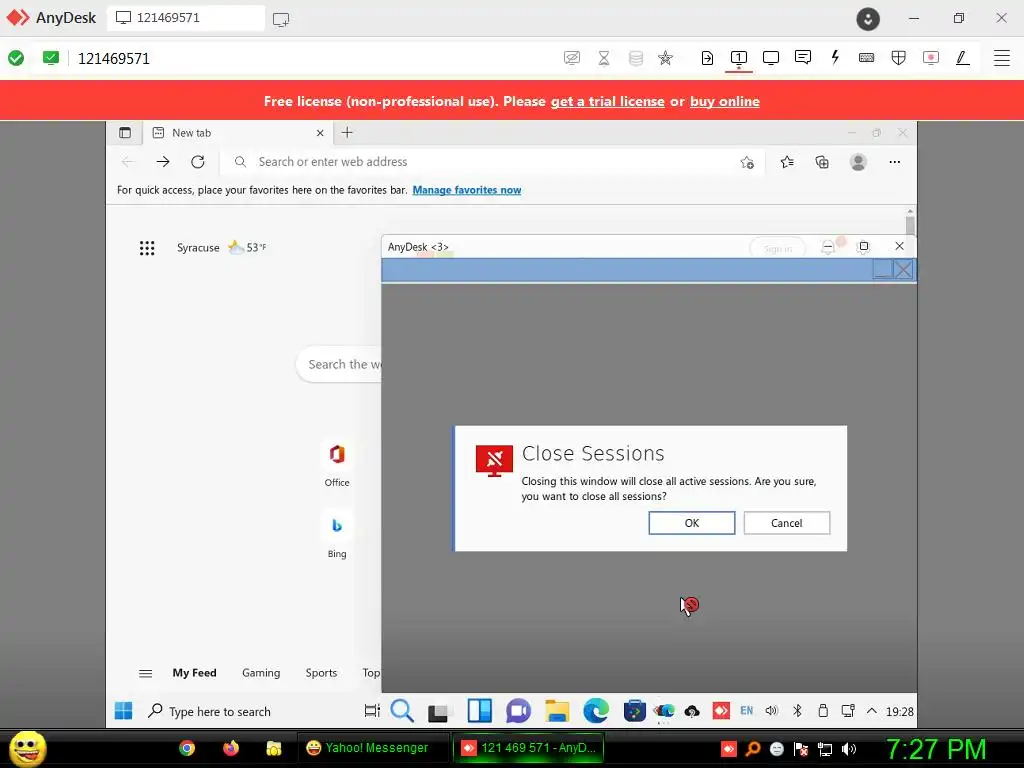Open the Office shortcut tile

click(337, 464)
